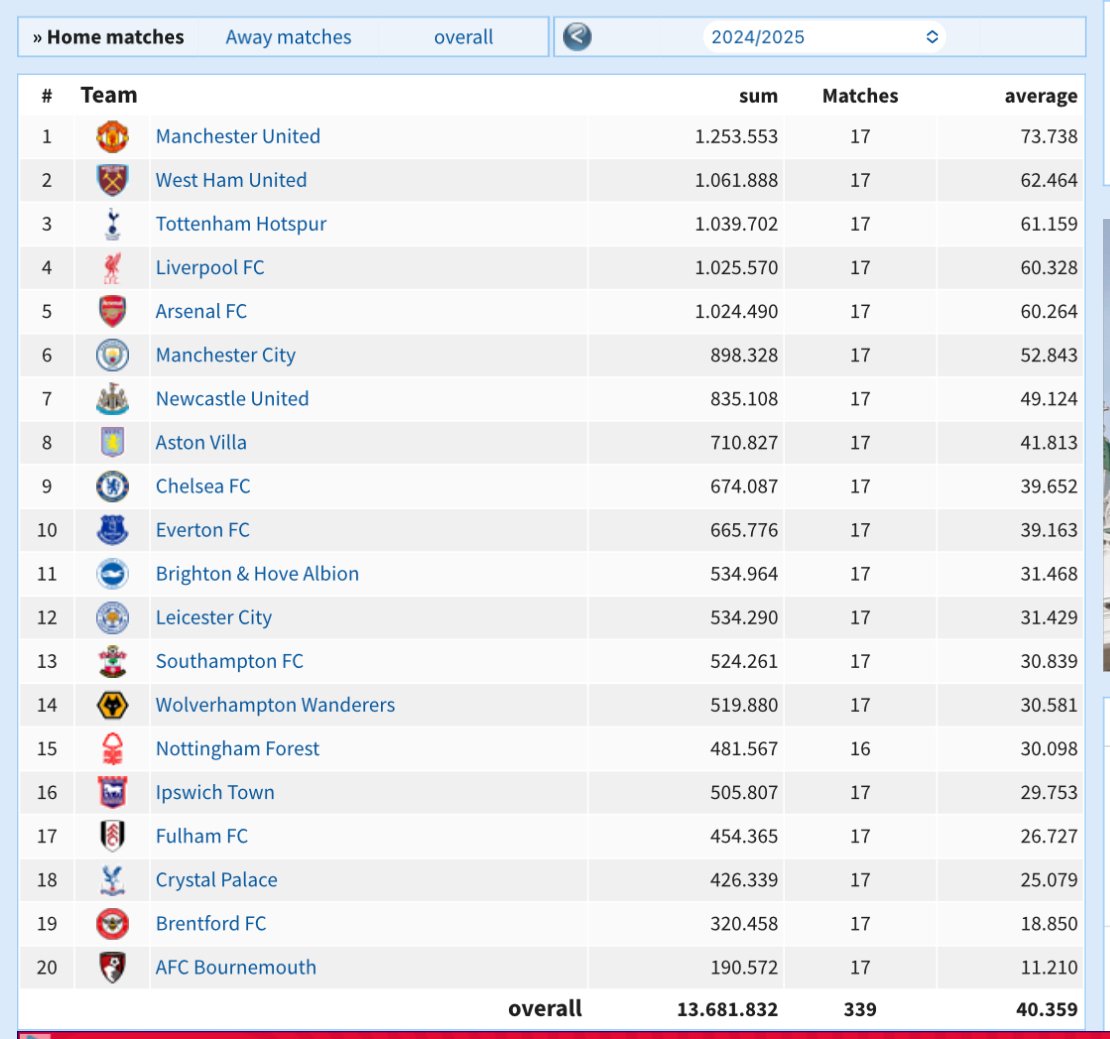Open the AFC Bournemouth team link
Viewport: 1110px width, 1039px height.
[236, 968]
